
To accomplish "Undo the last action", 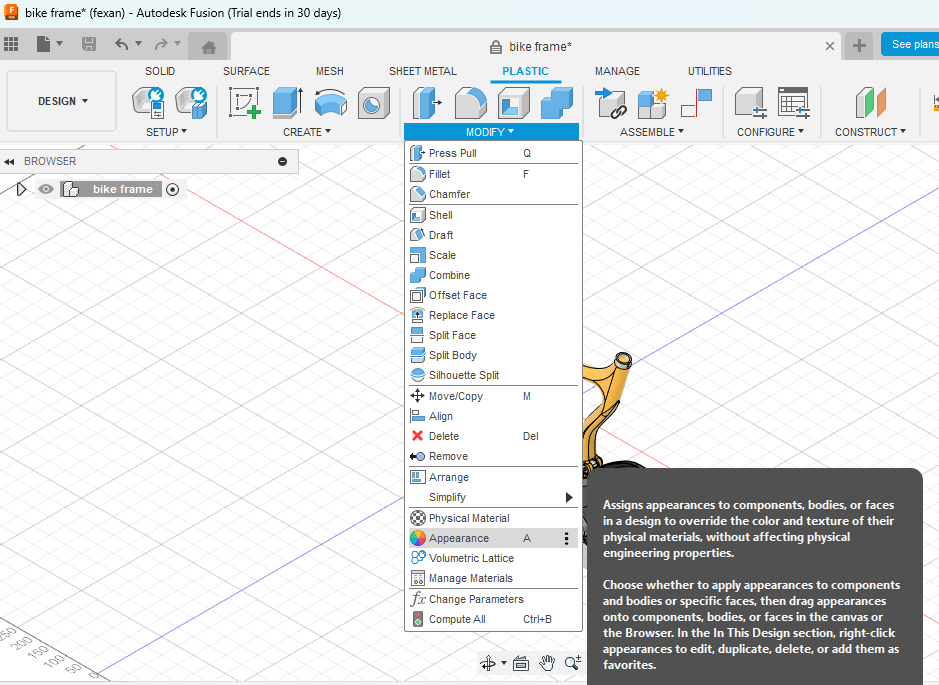I will coord(122,44).
